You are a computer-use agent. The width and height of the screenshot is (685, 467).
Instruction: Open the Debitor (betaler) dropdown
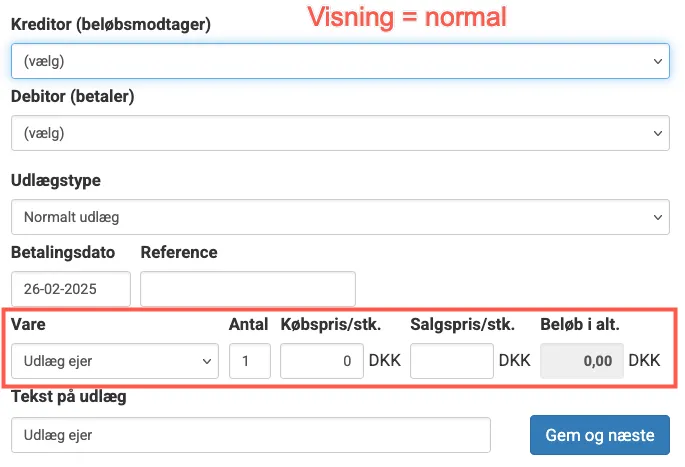pos(340,132)
